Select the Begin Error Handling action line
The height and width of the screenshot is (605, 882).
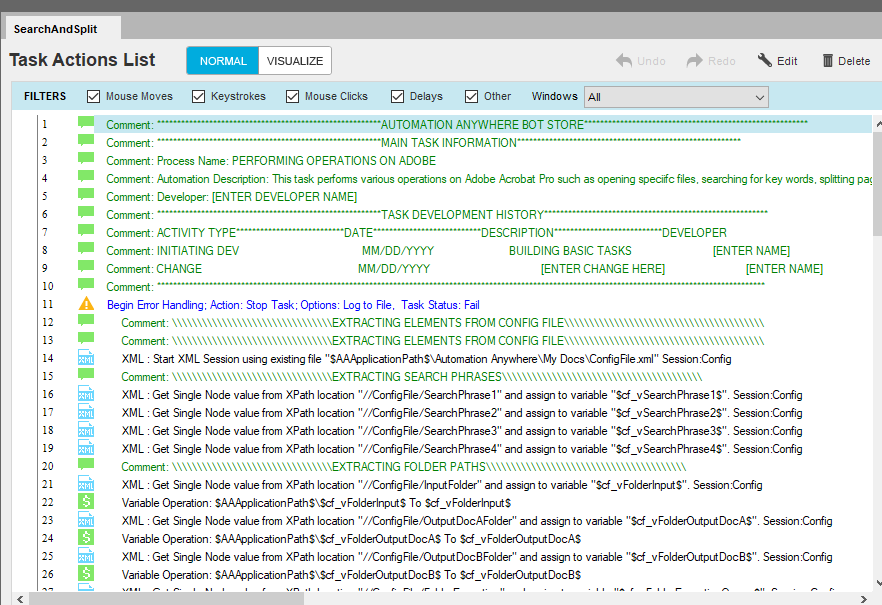[x=293, y=304]
